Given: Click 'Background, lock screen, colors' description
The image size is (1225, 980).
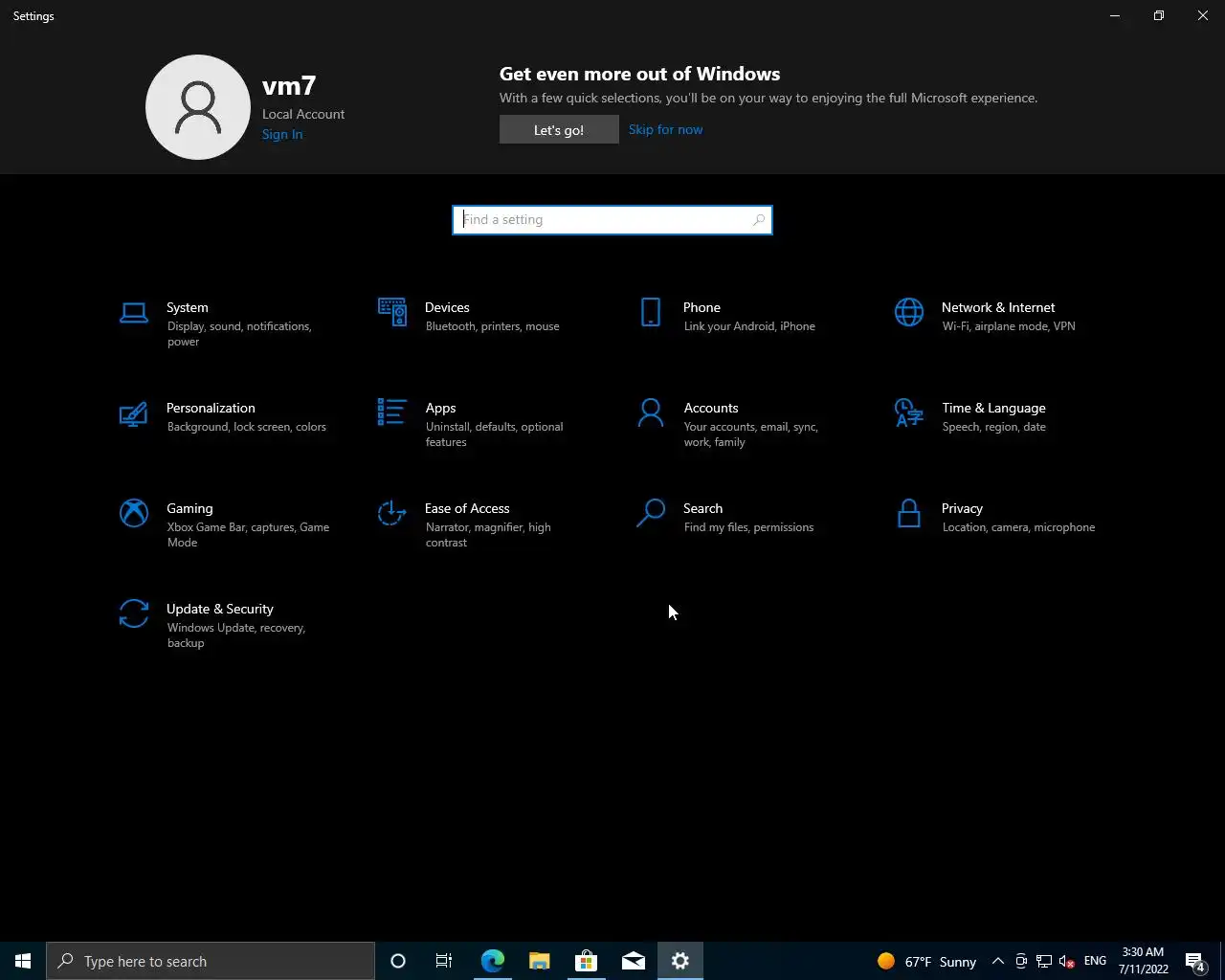Looking at the screenshot, I should point(247,427).
